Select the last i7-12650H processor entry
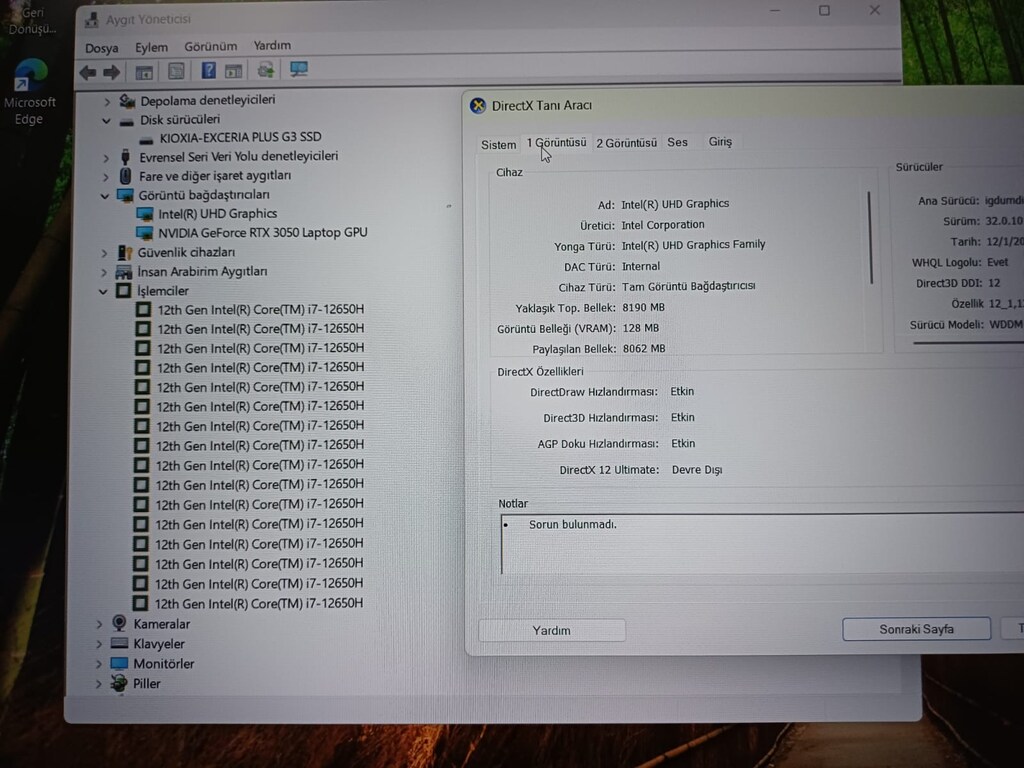The width and height of the screenshot is (1024, 768). [x=259, y=603]
